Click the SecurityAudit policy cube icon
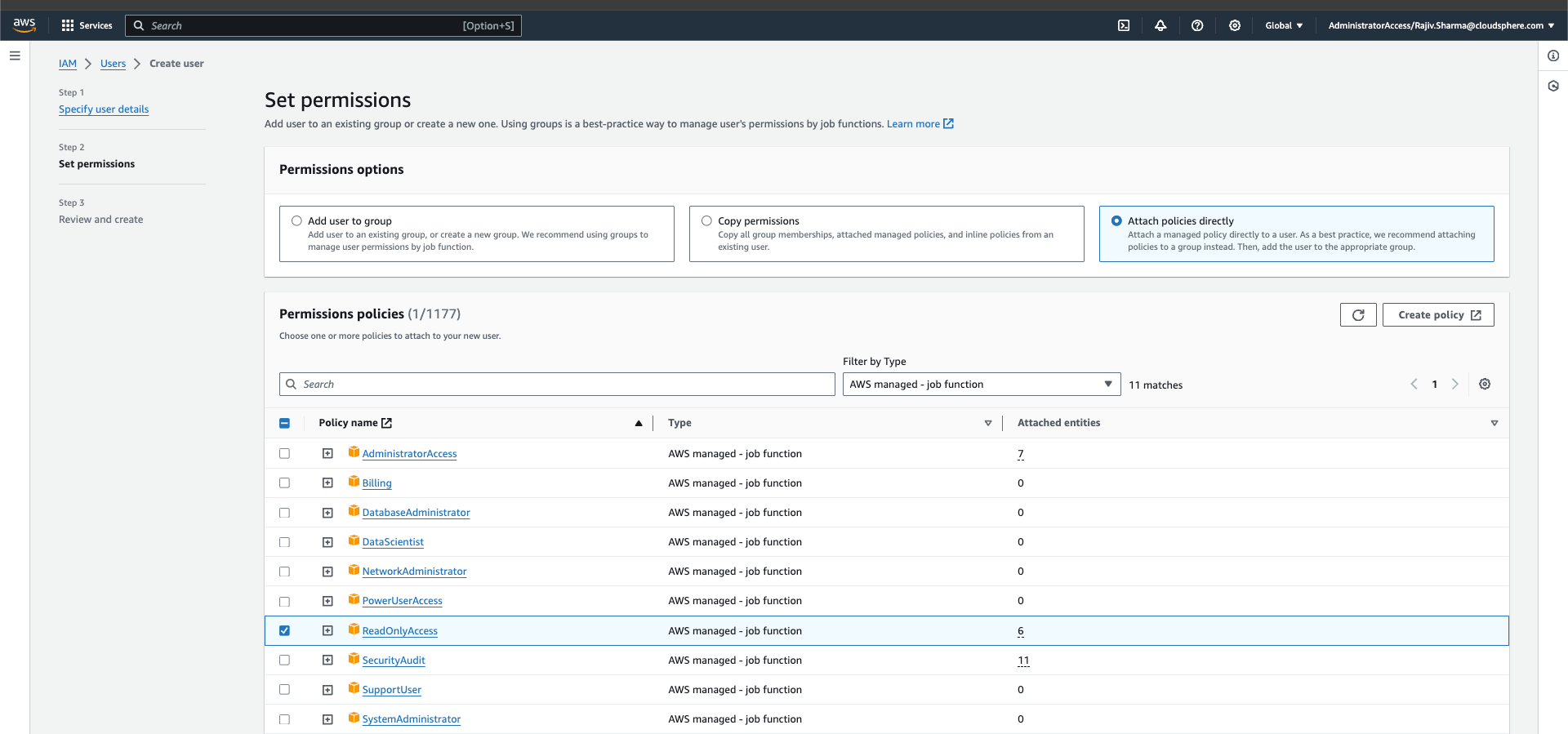 coord(354,659)
